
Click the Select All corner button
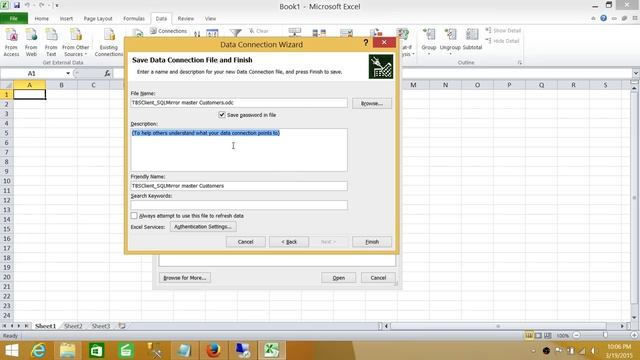7,85
